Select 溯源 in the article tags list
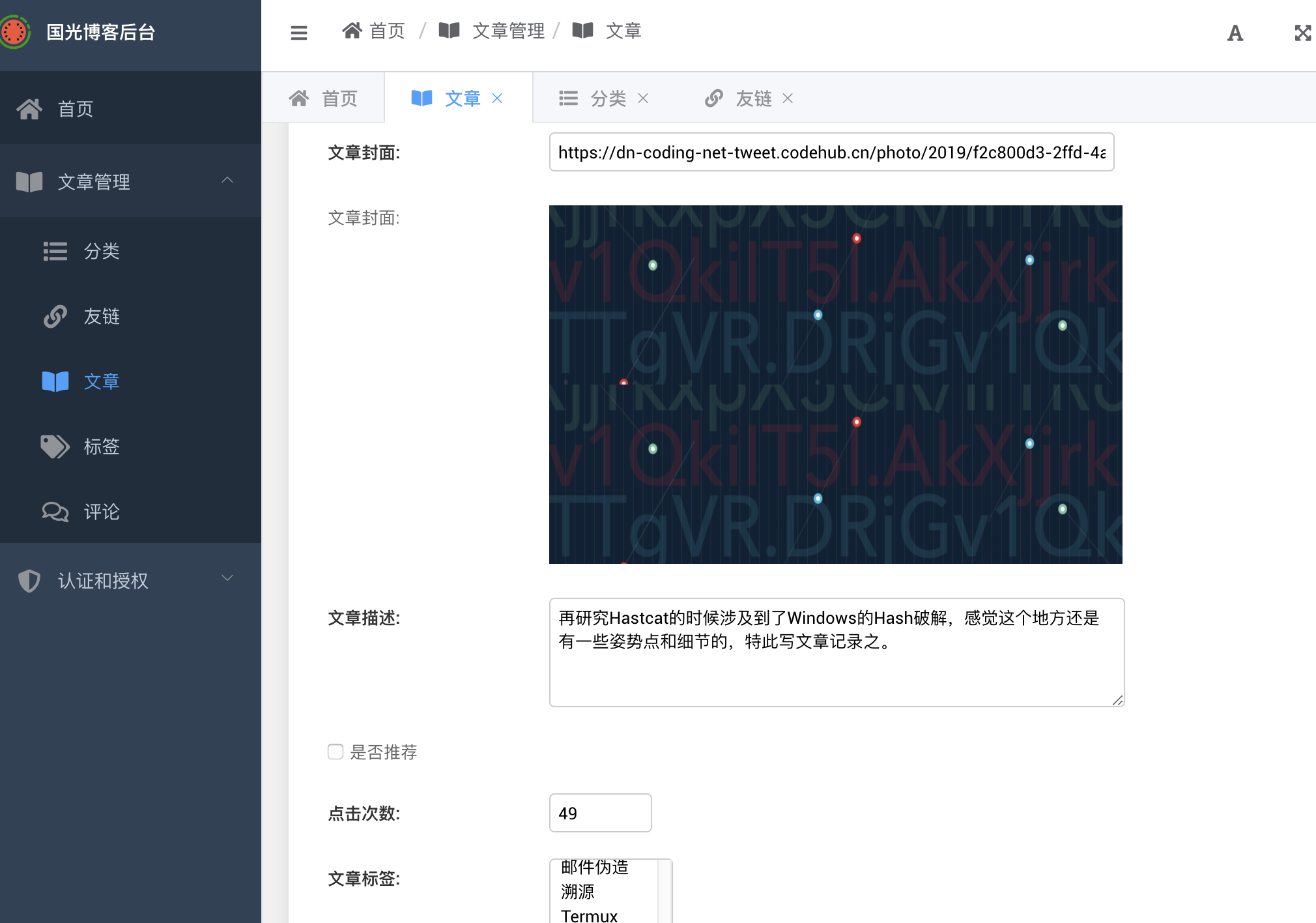Viewport: 1316px width, 923px height. point(578,891)
